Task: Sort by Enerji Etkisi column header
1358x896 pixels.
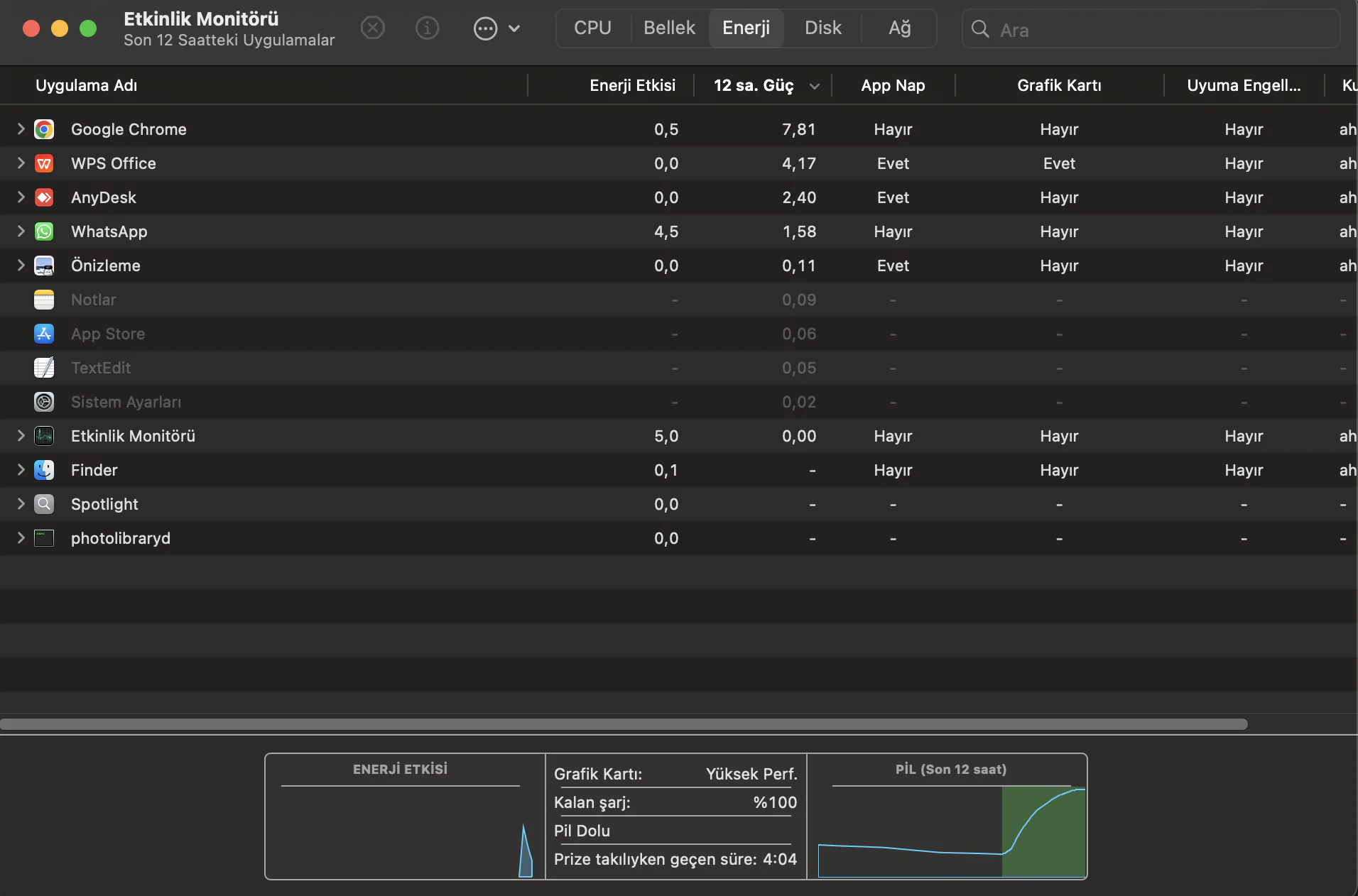Action: point(631,86)
